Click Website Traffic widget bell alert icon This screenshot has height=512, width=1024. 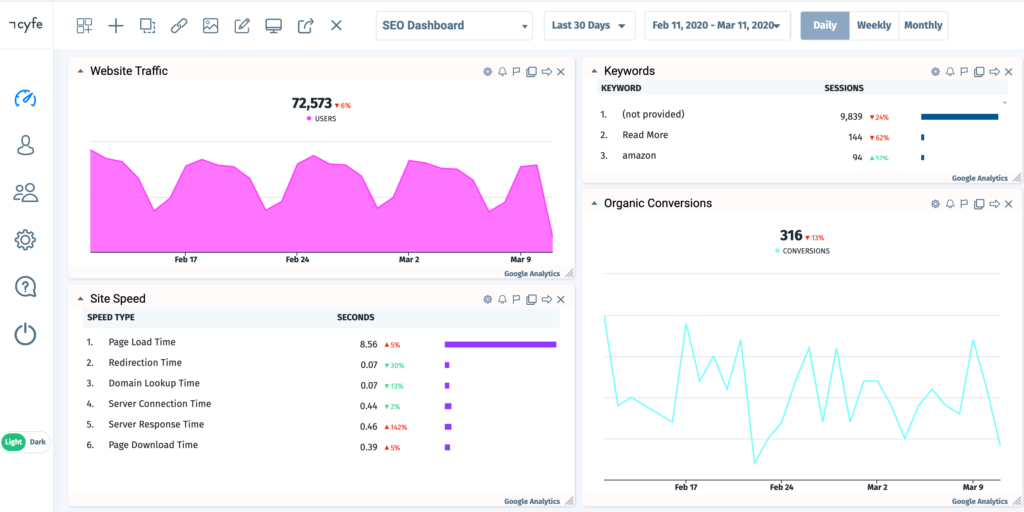pos(502,71)
